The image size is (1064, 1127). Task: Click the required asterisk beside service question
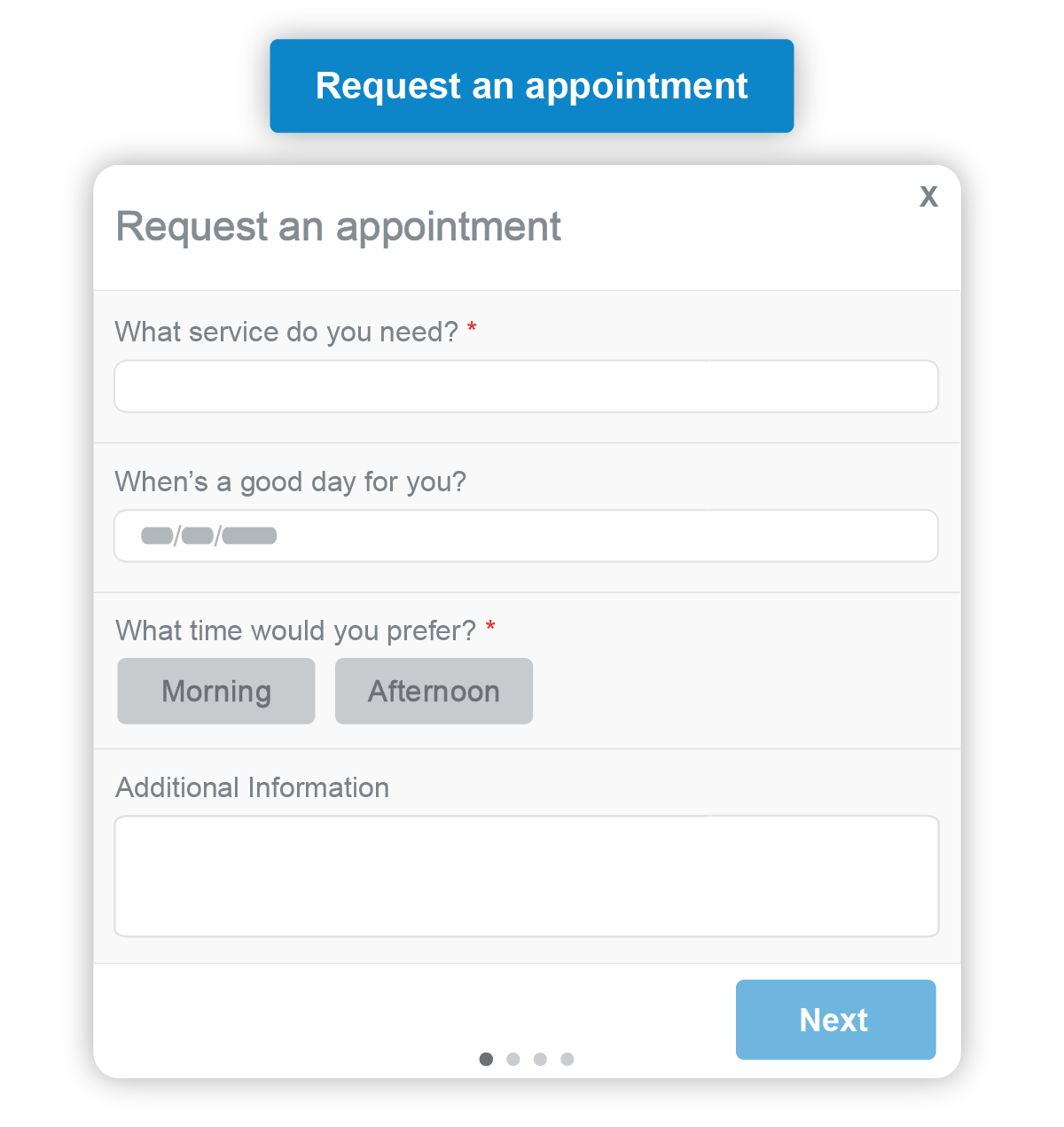(474, 329)
